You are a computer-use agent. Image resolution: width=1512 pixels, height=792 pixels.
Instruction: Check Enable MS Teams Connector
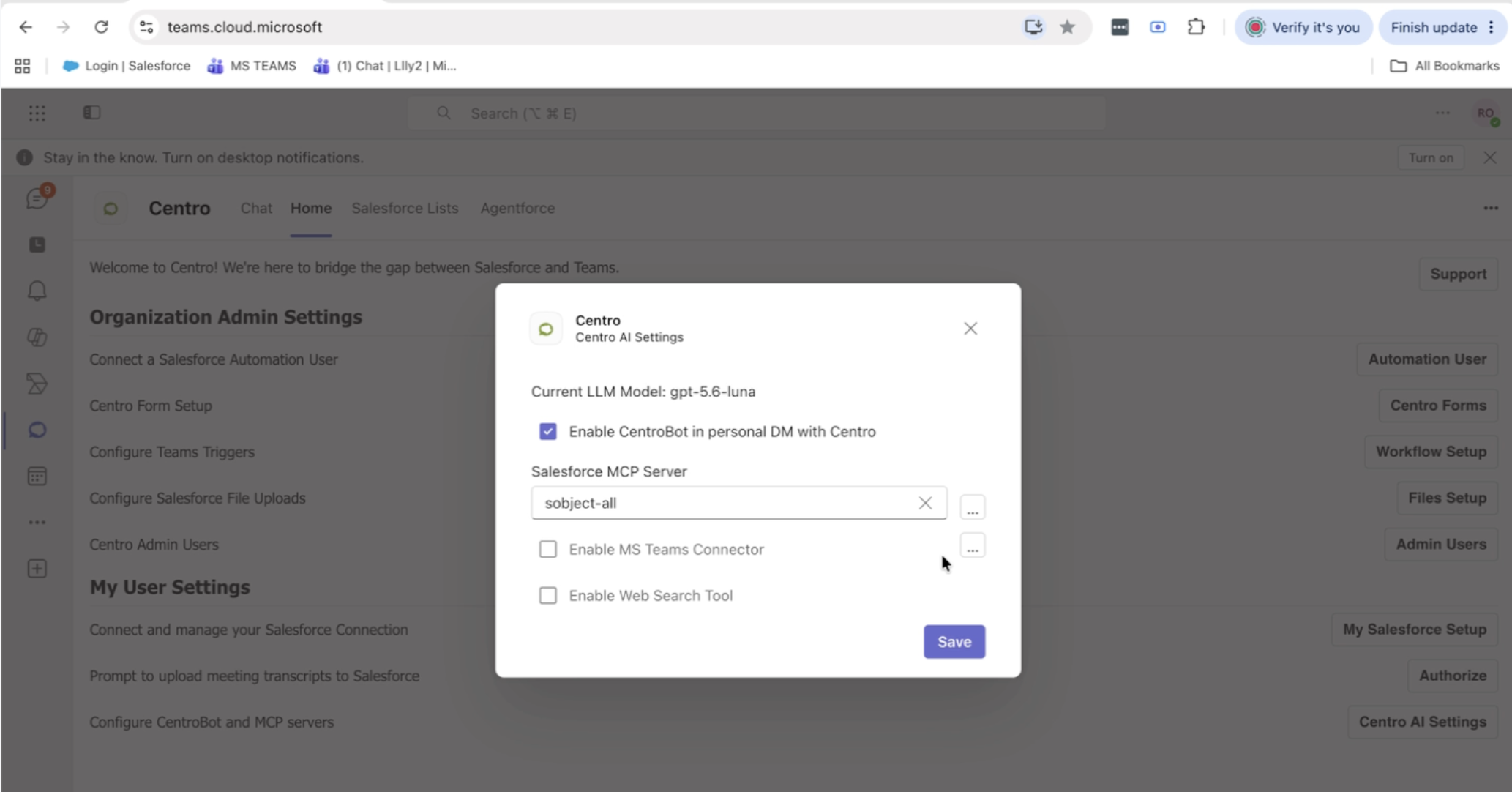coord(548,549)
